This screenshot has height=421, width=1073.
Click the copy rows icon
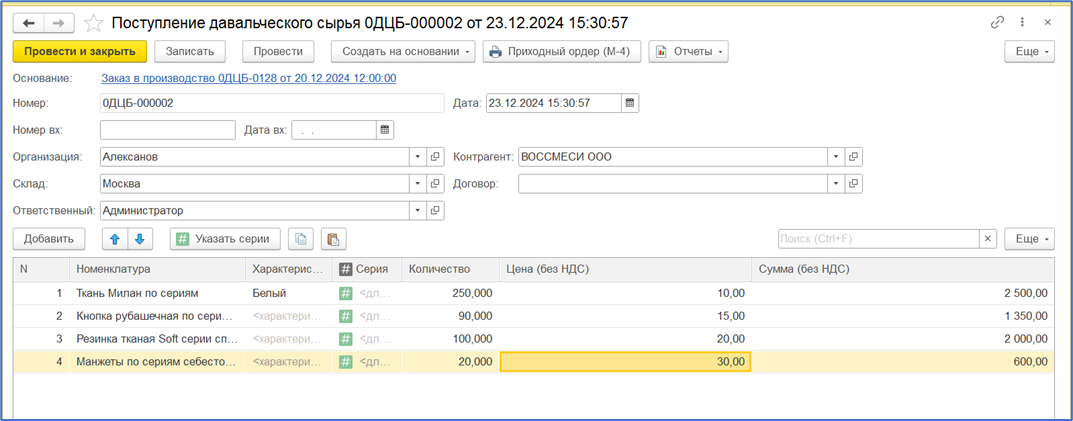click(301, 239)
